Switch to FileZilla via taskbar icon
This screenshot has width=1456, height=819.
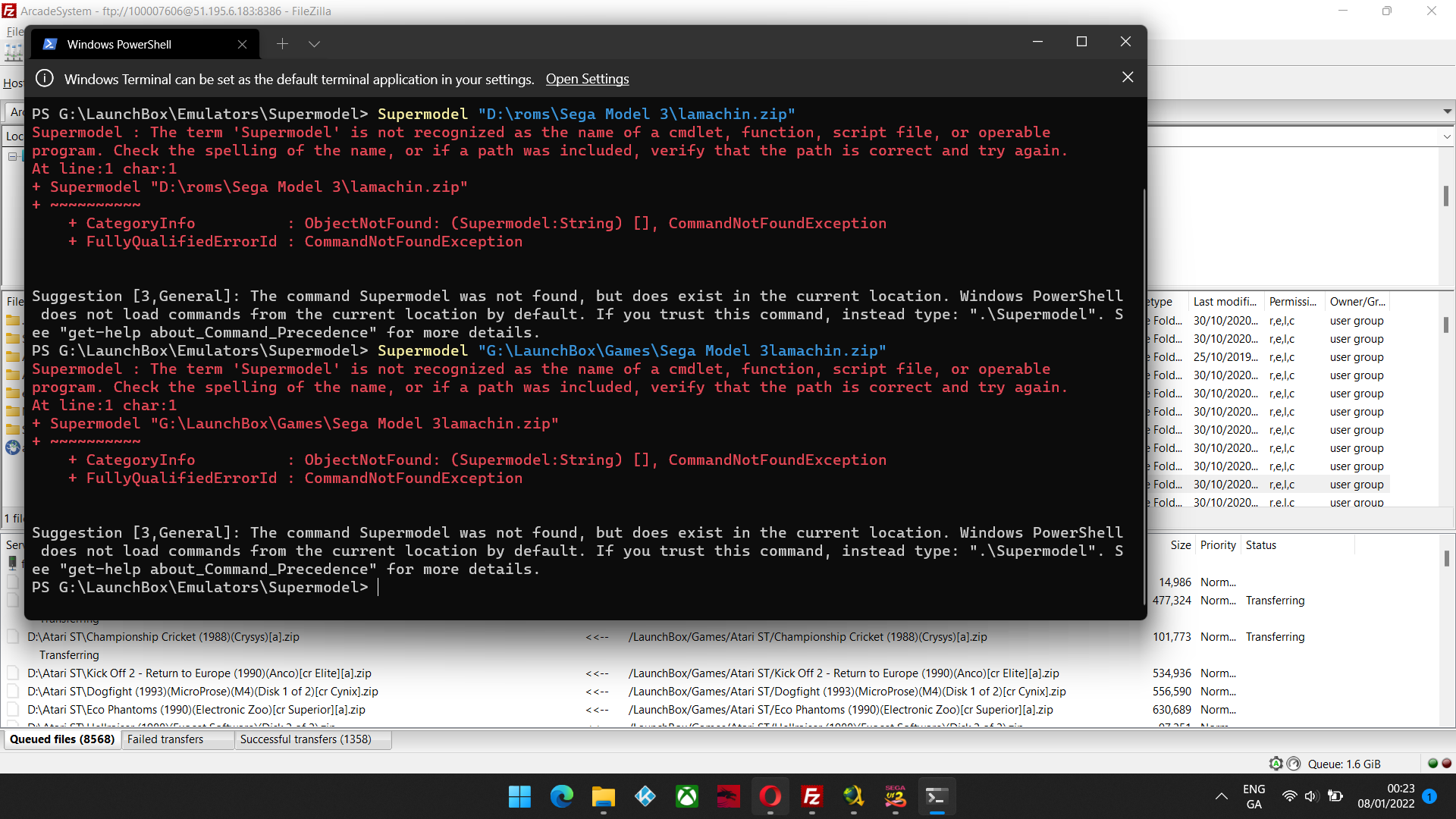(811, 796)
